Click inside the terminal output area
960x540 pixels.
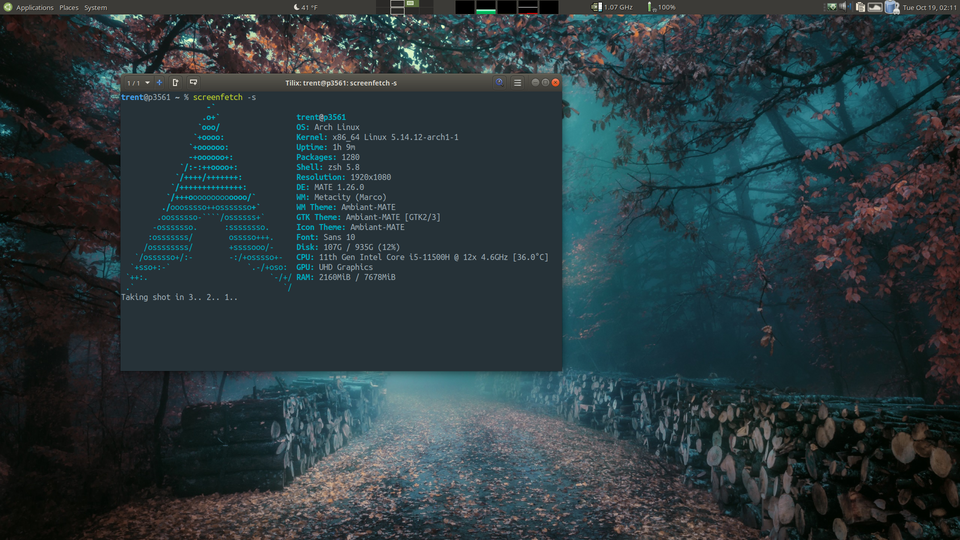[x=340, y=335]
